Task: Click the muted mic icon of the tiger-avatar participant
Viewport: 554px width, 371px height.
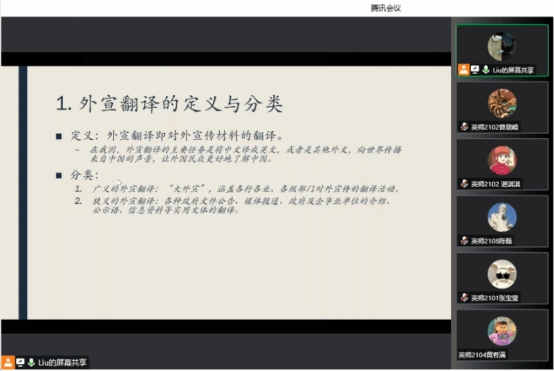Action: click(465, 126)
